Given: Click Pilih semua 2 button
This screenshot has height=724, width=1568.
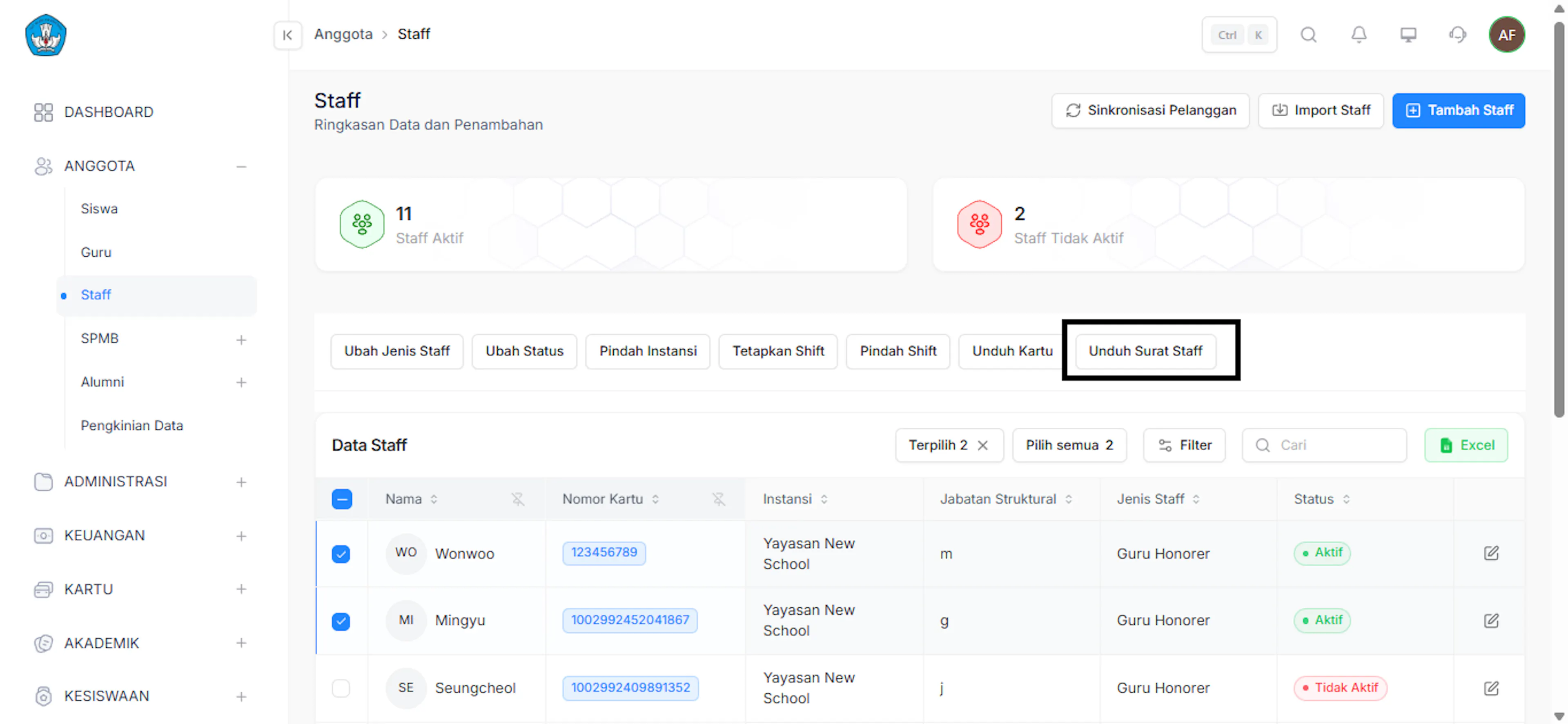Looking at the screenshot, I should pyautogui.click(x=1069, y=445).
